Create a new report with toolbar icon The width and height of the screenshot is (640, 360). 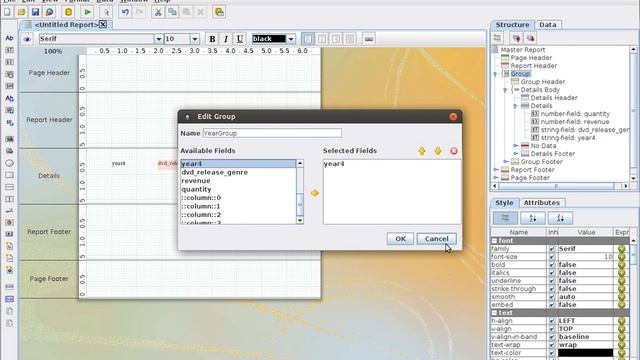[x=7, y=12]
